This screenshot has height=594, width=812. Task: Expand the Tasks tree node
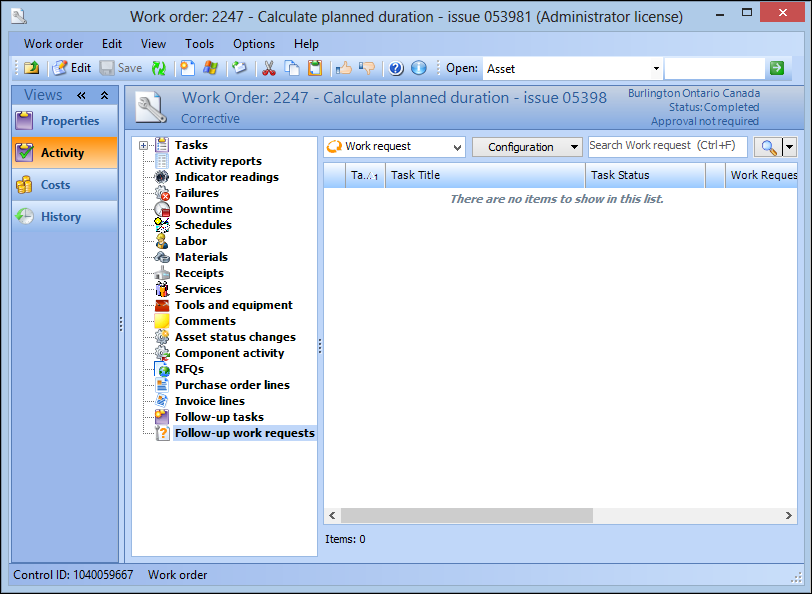point(143,146)
